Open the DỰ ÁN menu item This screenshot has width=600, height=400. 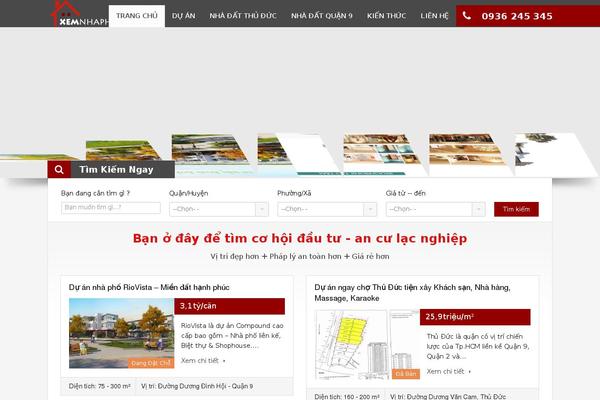tap(183, 16)
